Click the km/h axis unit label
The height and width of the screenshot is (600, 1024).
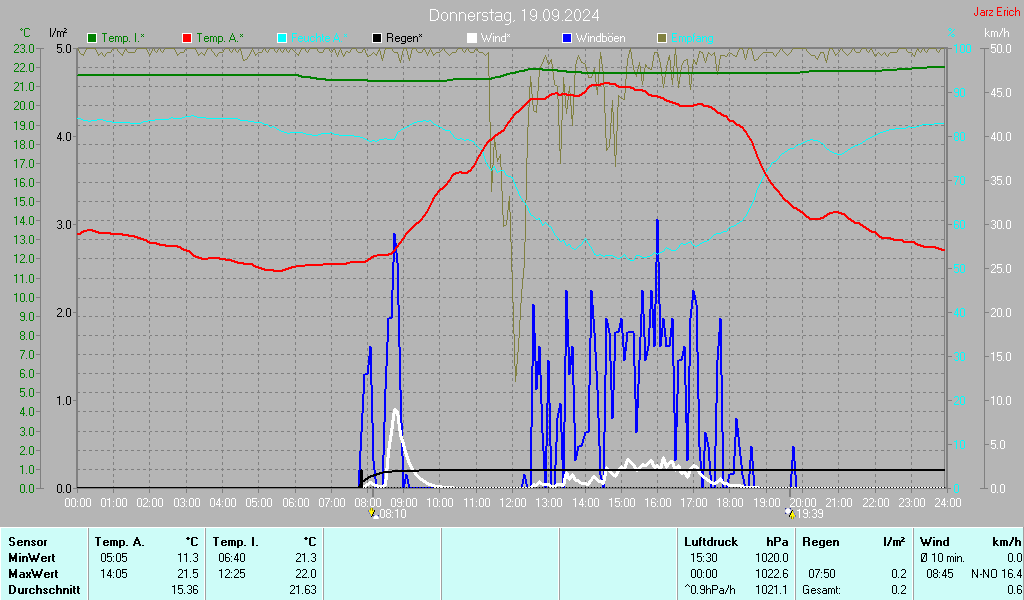(x=996, y=33)
